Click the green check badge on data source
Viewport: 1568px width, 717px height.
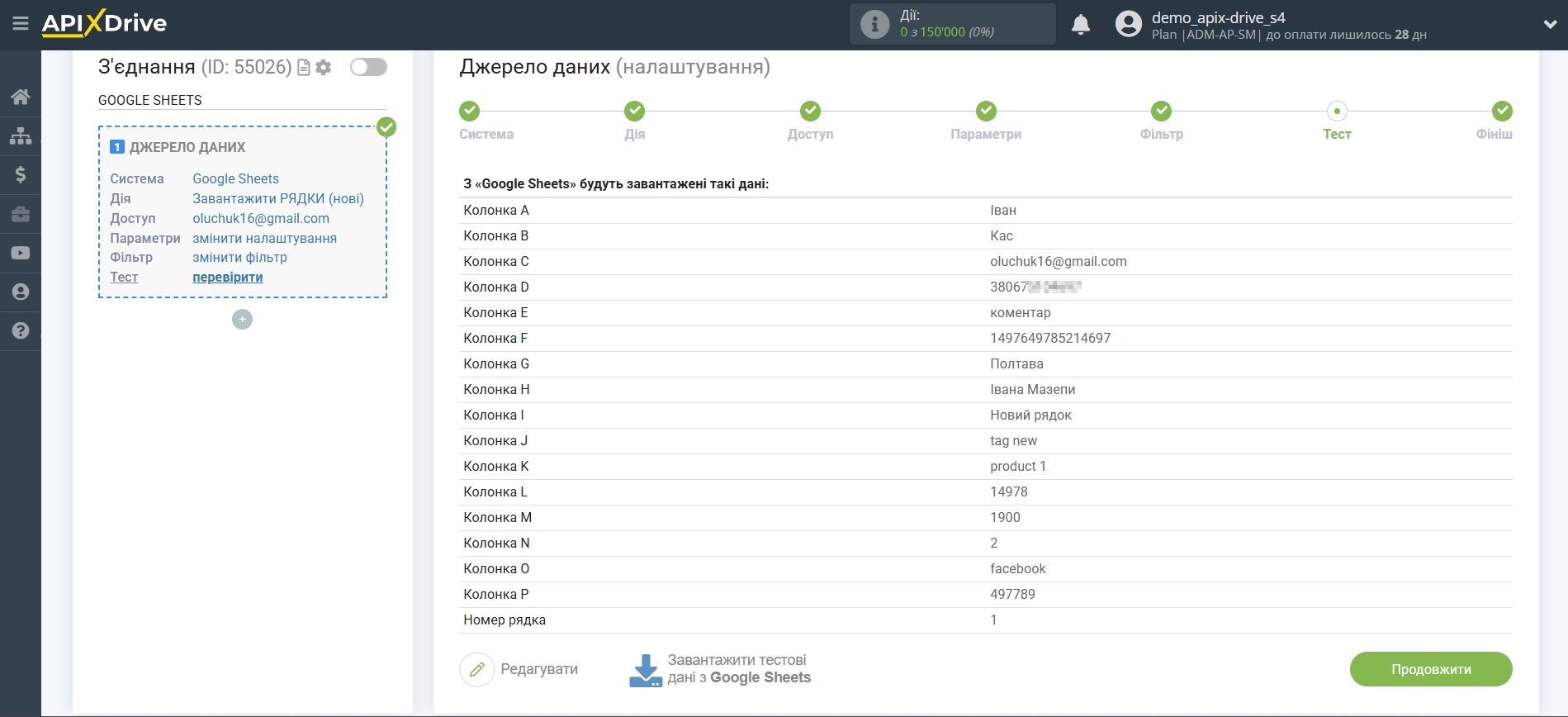click(386, 127)
